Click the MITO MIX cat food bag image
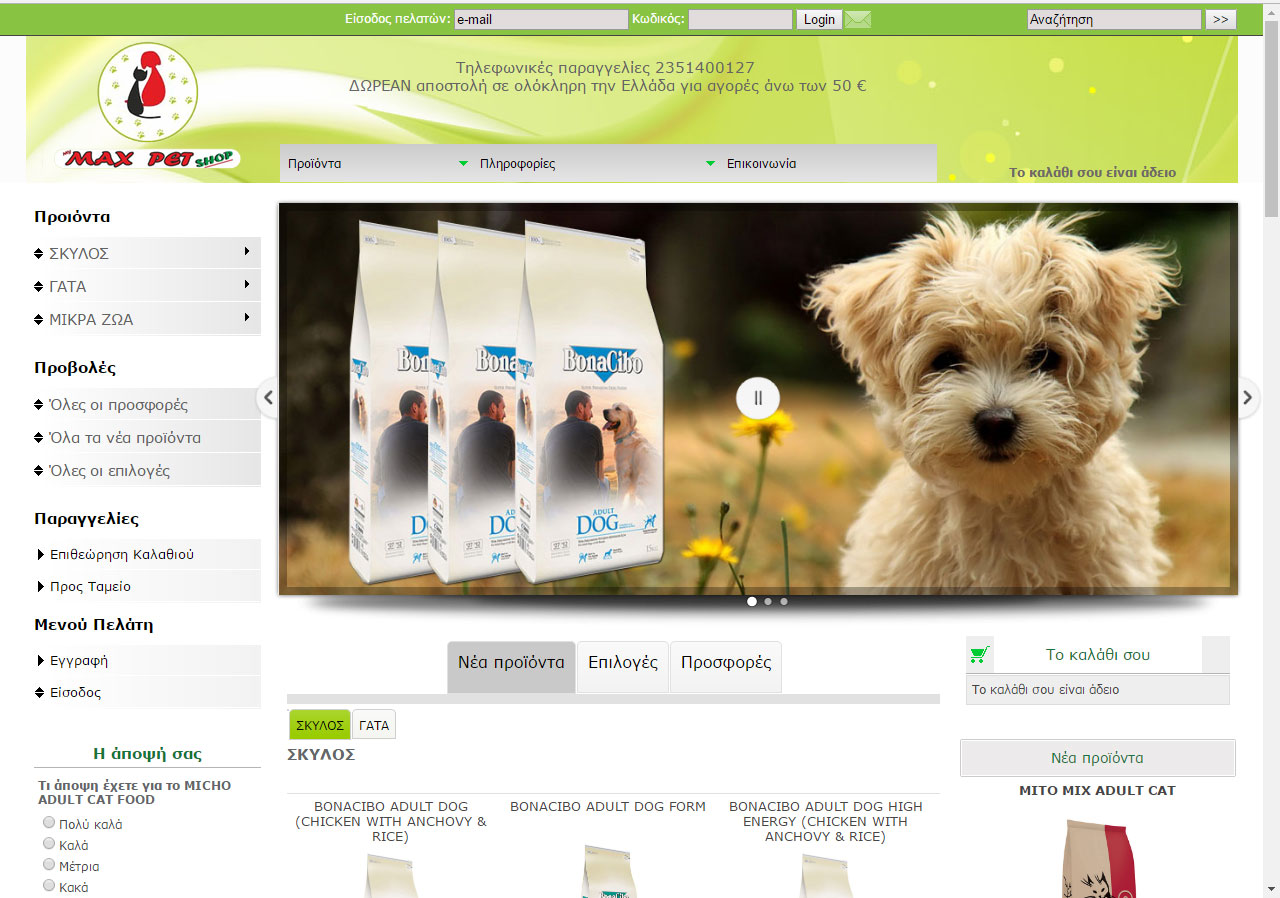 1098,858
